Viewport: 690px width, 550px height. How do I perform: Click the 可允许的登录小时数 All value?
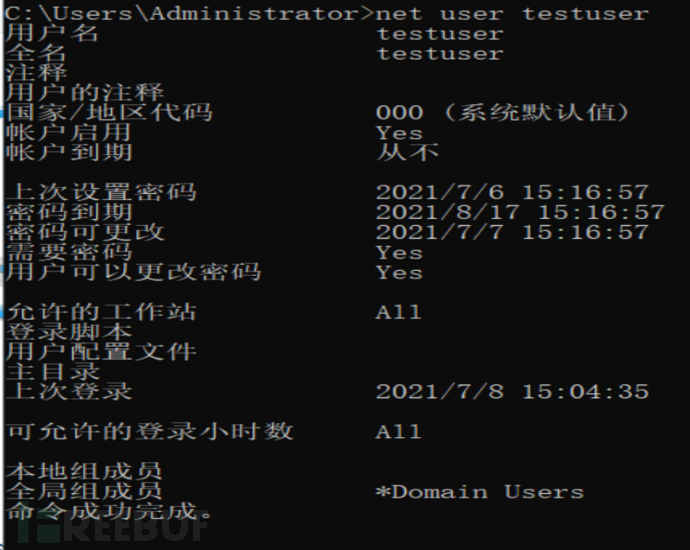coord(398,432)
